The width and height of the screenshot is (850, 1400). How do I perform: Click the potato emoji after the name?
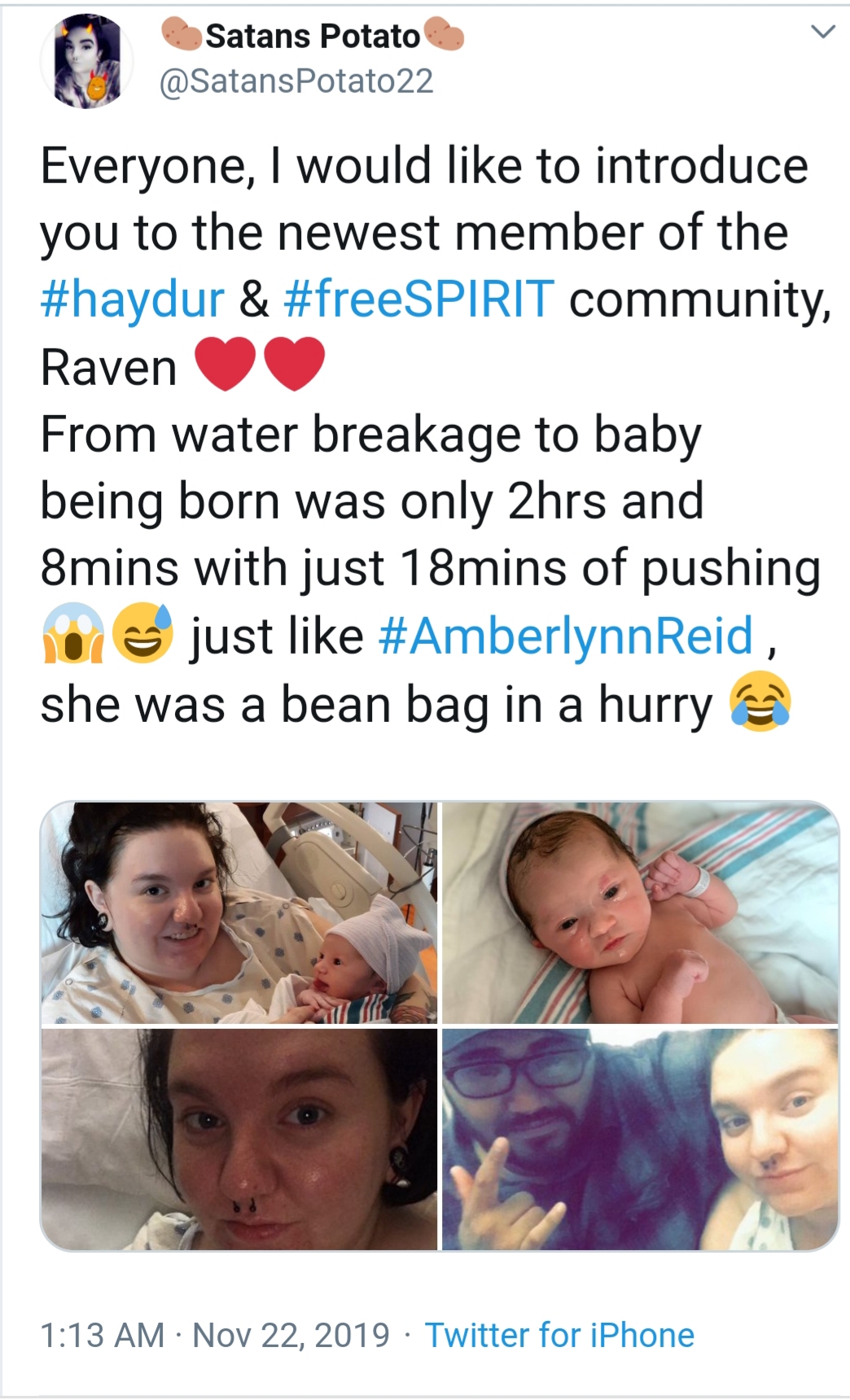click(x=444, y=36)
